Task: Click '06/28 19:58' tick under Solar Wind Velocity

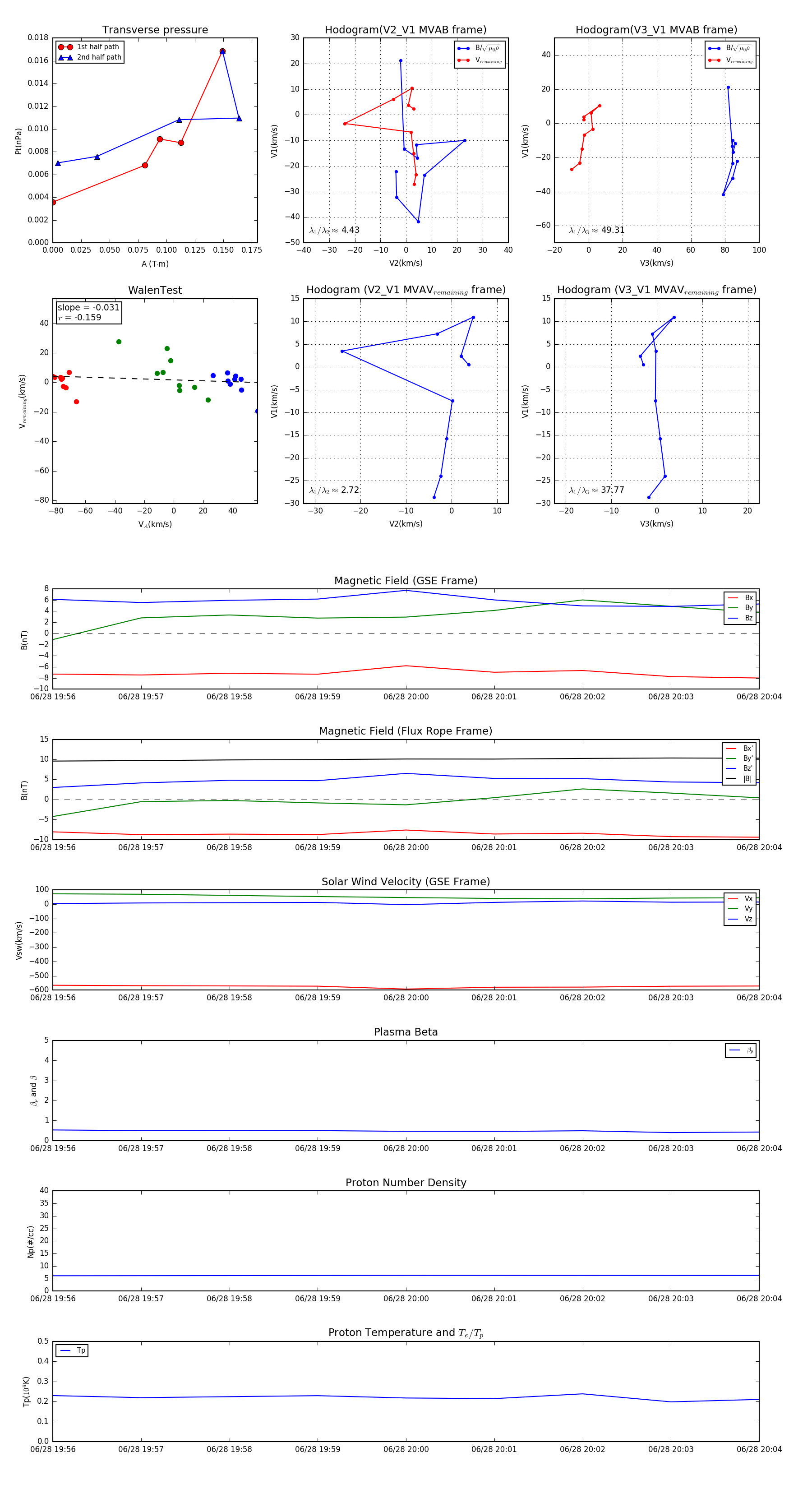Action: (x=230, y=998)
